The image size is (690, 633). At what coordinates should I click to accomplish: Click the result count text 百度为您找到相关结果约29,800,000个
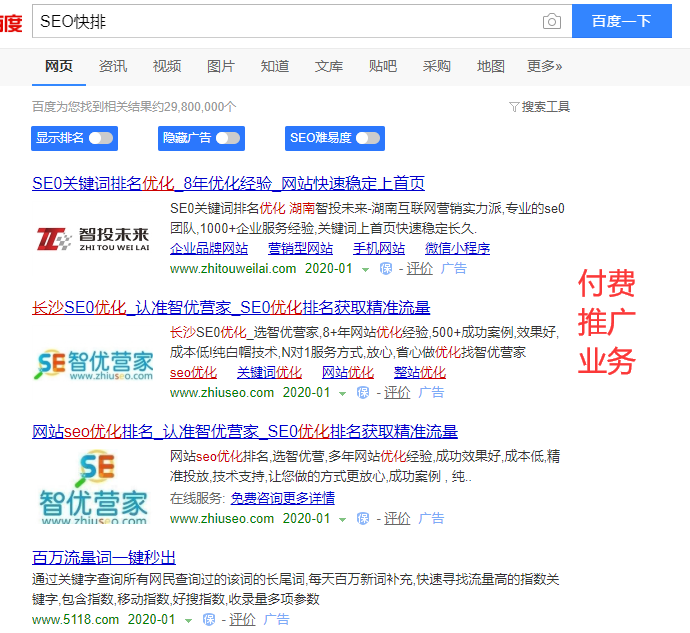pyautogui.click(x=134, y=107)
